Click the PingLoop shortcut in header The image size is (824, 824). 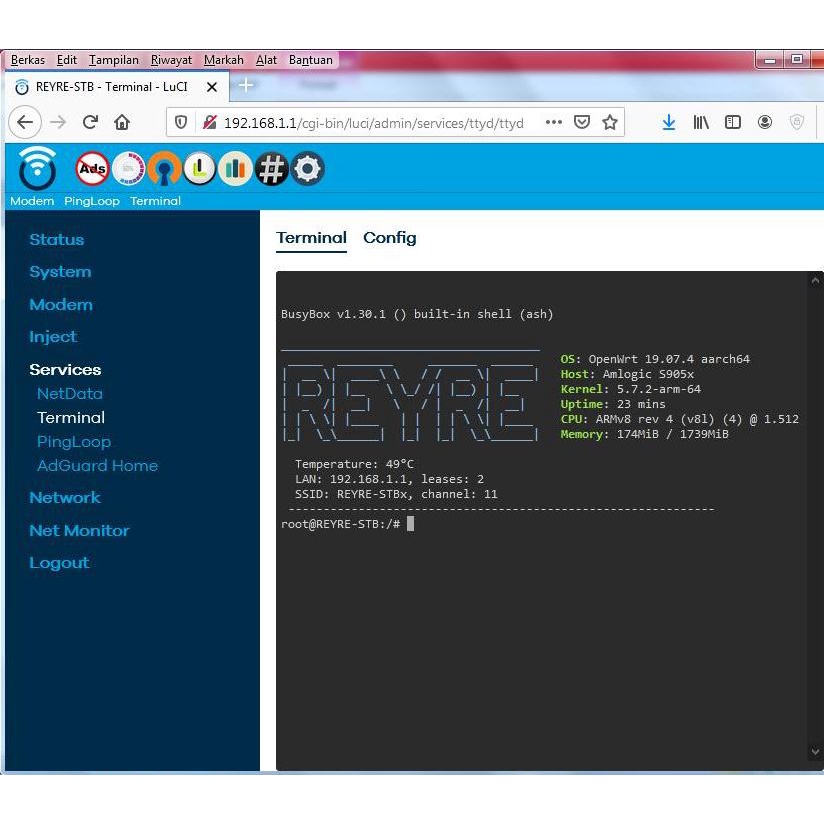[x=92, y=201]
